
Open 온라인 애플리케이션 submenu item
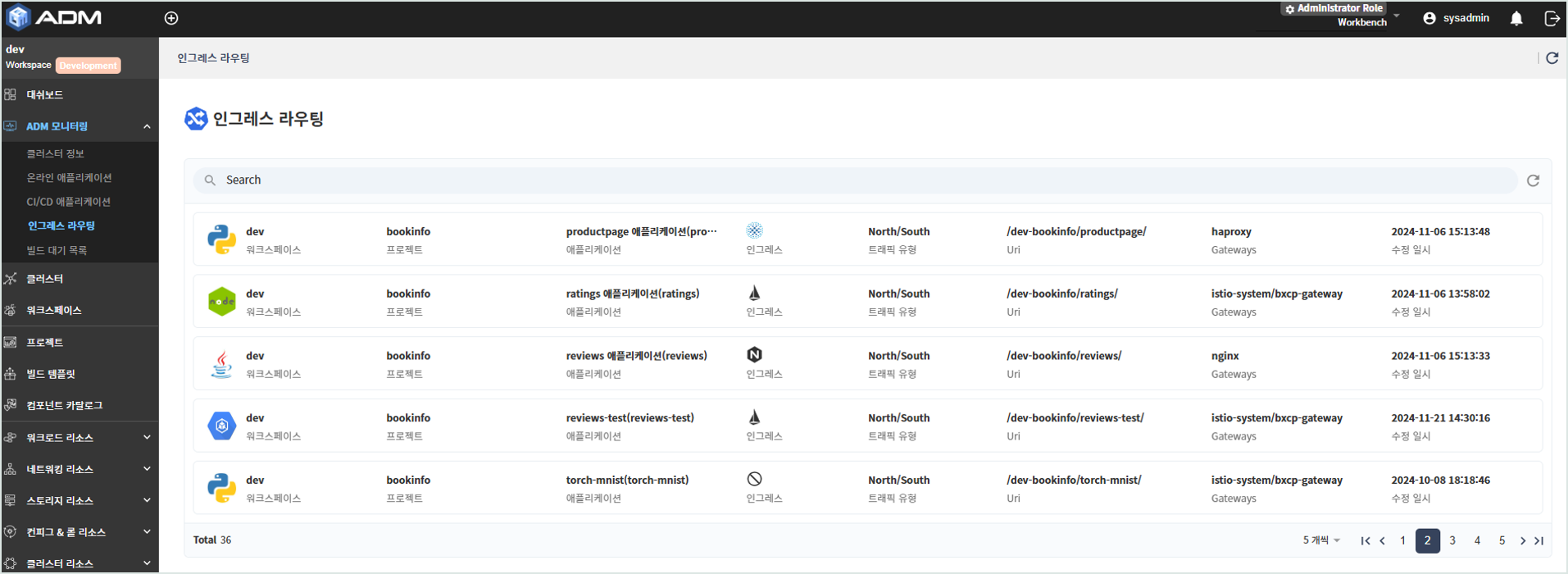[x=69, y=178]
